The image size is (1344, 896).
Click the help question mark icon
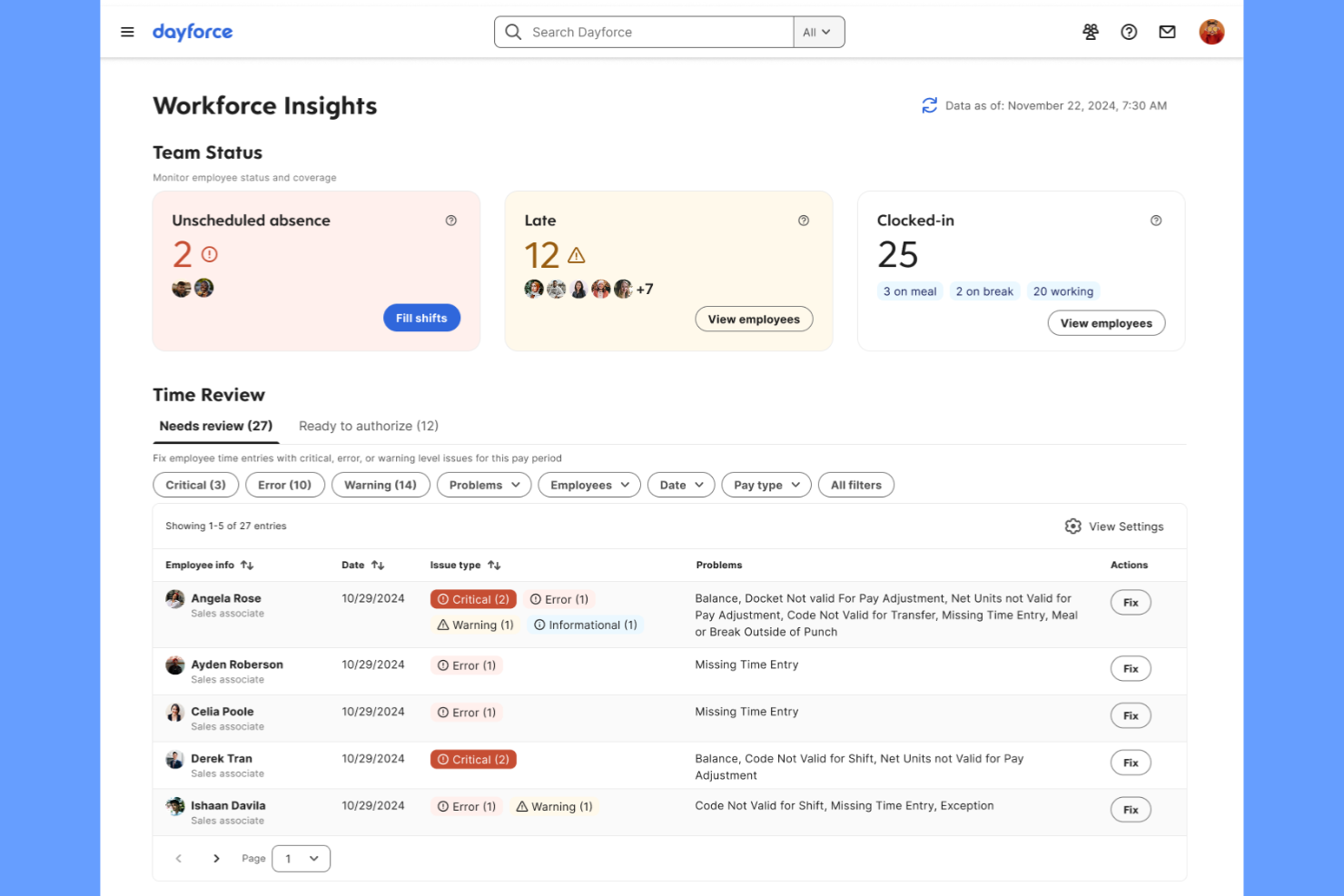pyautogui.click(x=1128, y=32)
